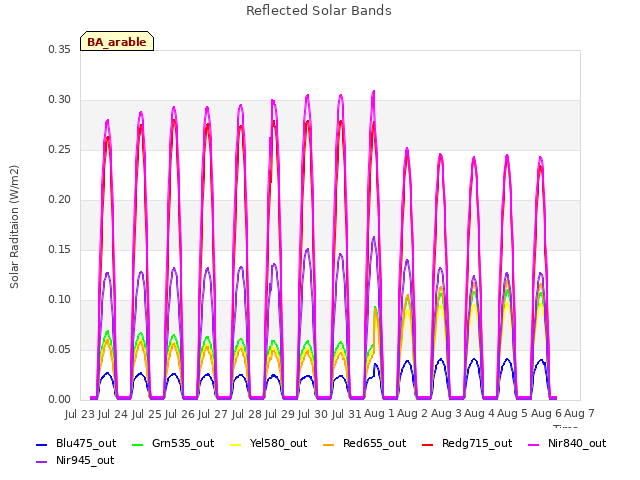
Task: Click the blue Blu475_out legend swatch
Action: [x=41, y=444]
